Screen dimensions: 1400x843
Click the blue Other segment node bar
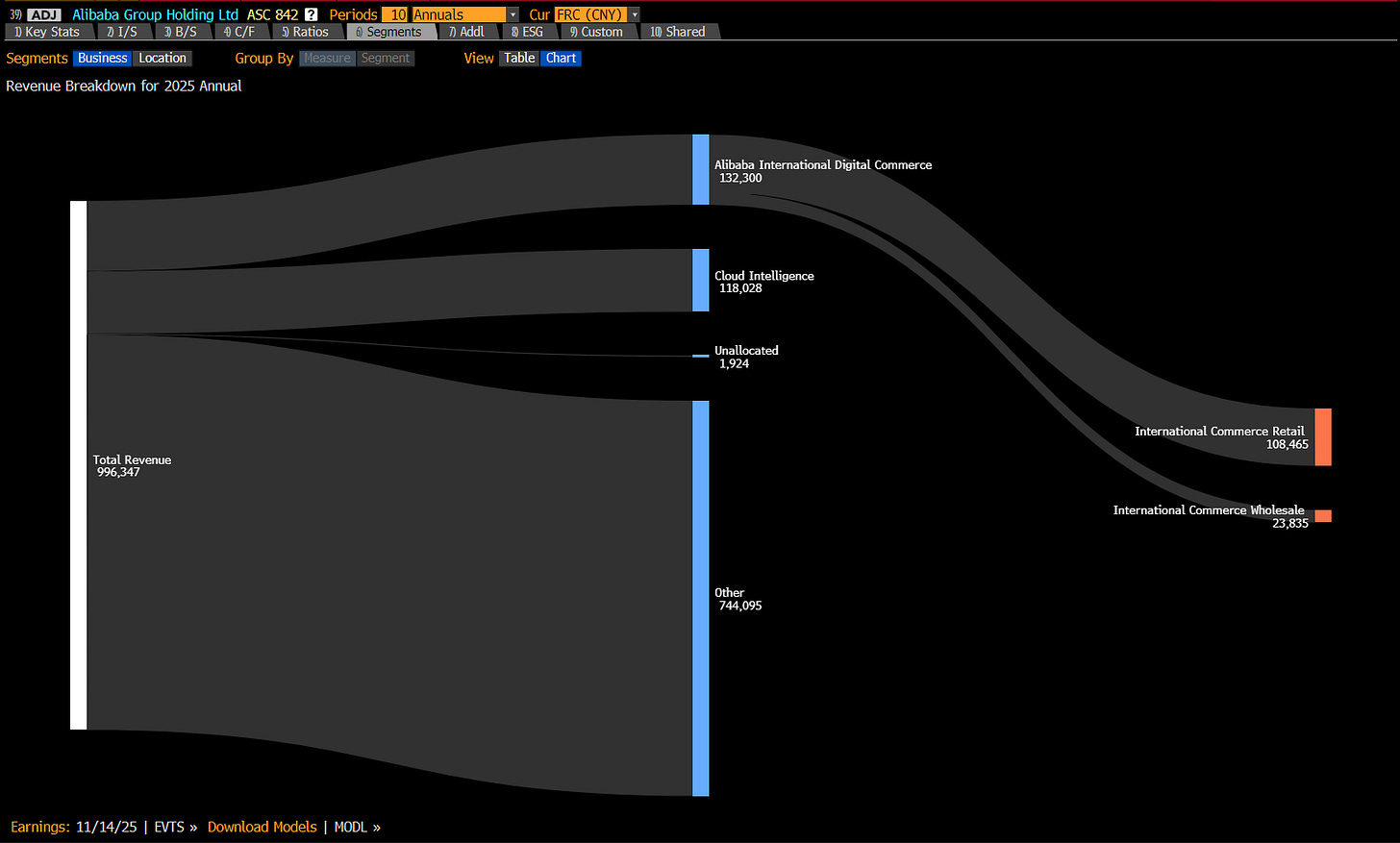(x=700, y=598)
